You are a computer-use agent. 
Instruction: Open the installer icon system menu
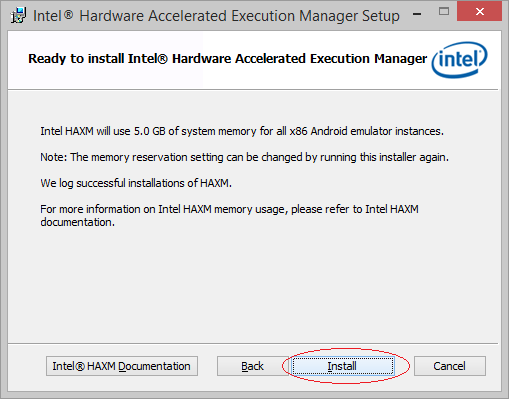point(18,15)
